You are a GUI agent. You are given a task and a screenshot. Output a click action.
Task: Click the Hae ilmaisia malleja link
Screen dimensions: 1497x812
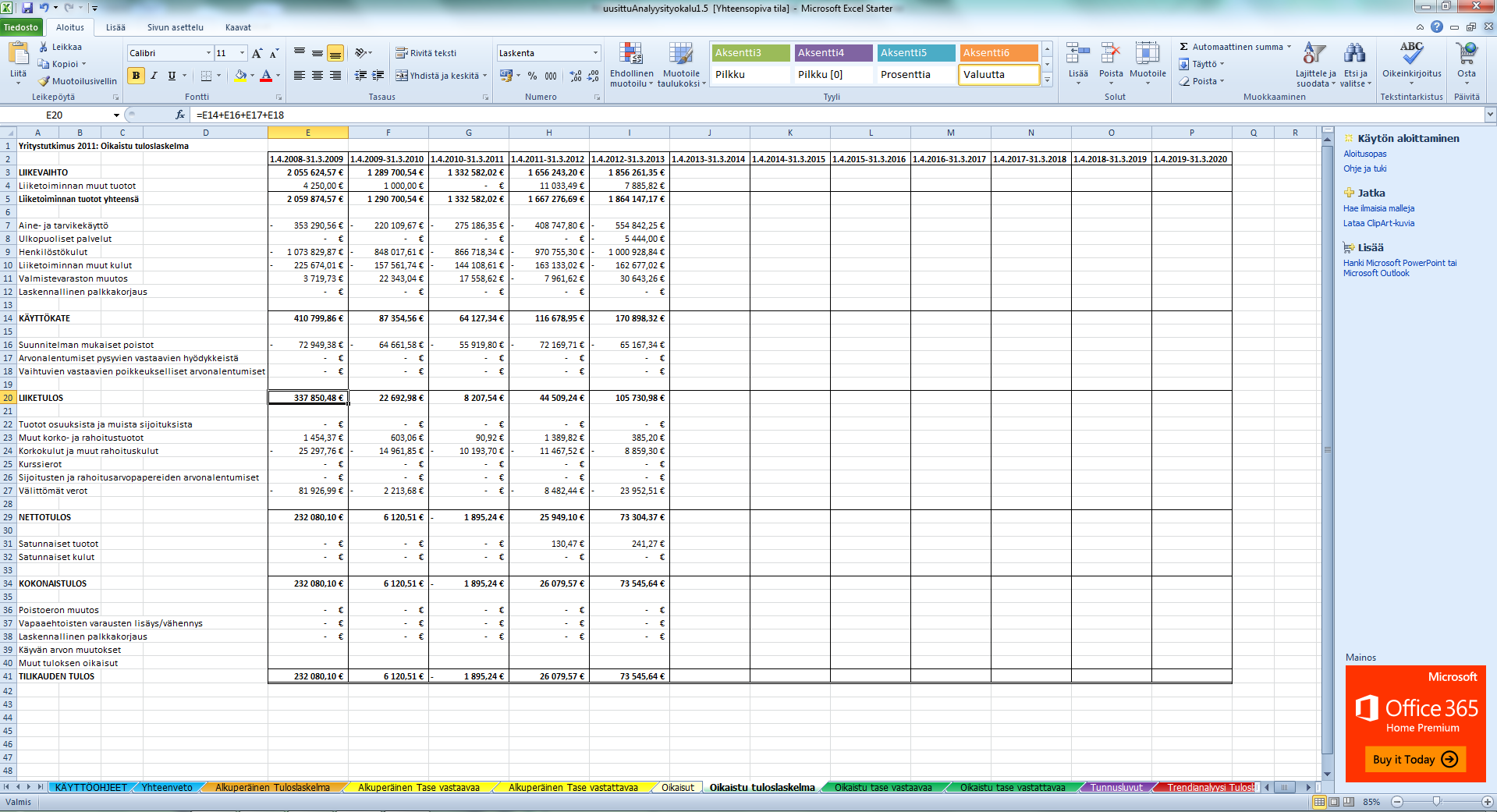[x=1378, y=208]
